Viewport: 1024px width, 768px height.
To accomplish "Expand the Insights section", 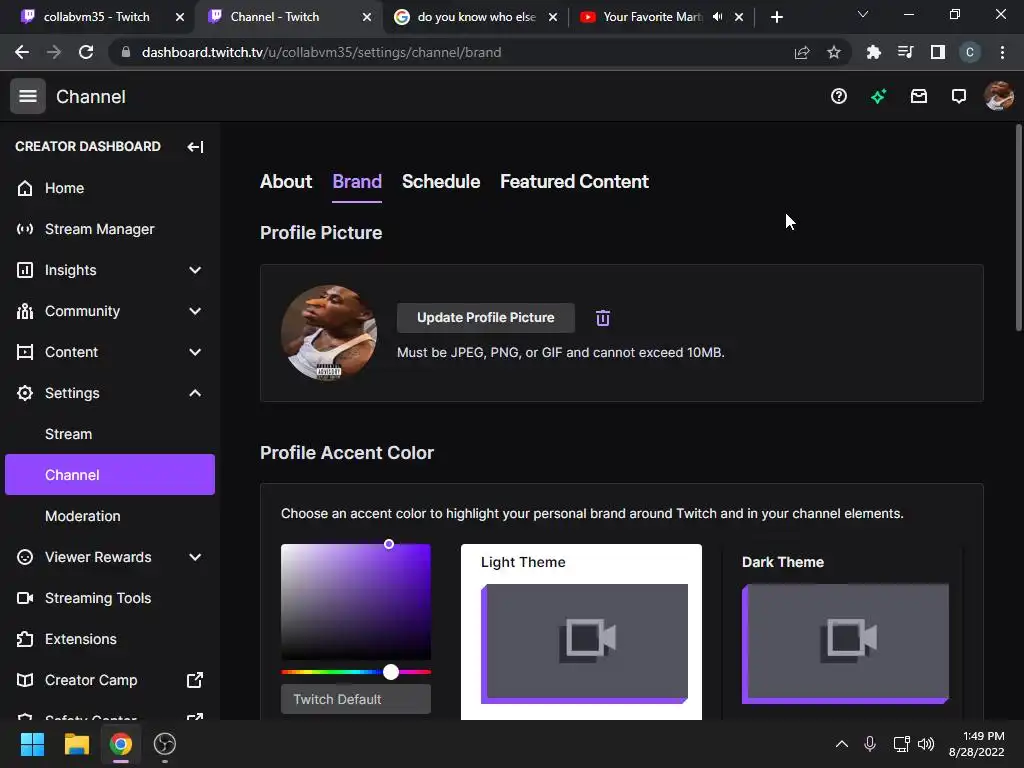I will [x=110, y=270].
